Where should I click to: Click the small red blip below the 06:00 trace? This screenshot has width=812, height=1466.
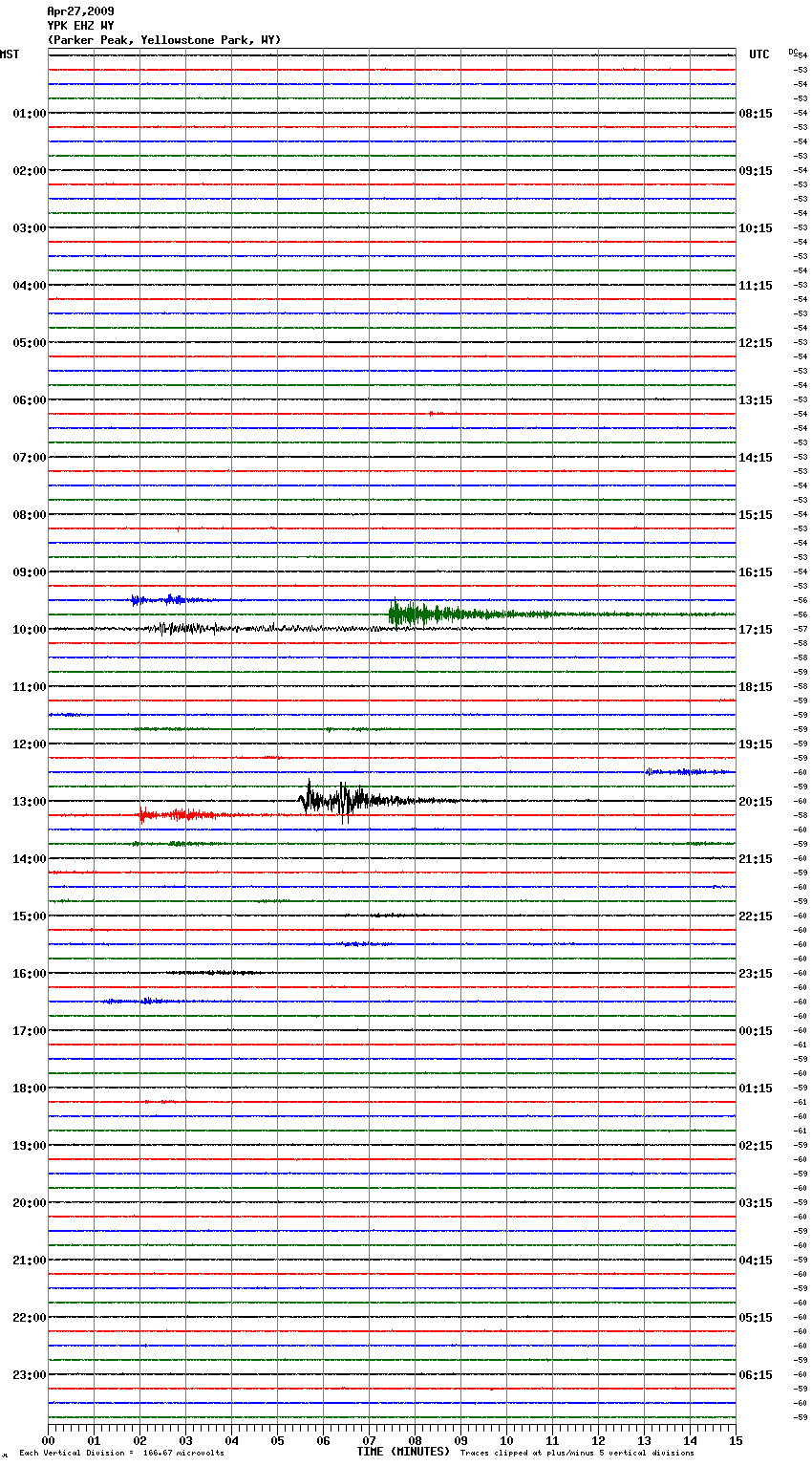pyautogui.click(x=432, y=414)
